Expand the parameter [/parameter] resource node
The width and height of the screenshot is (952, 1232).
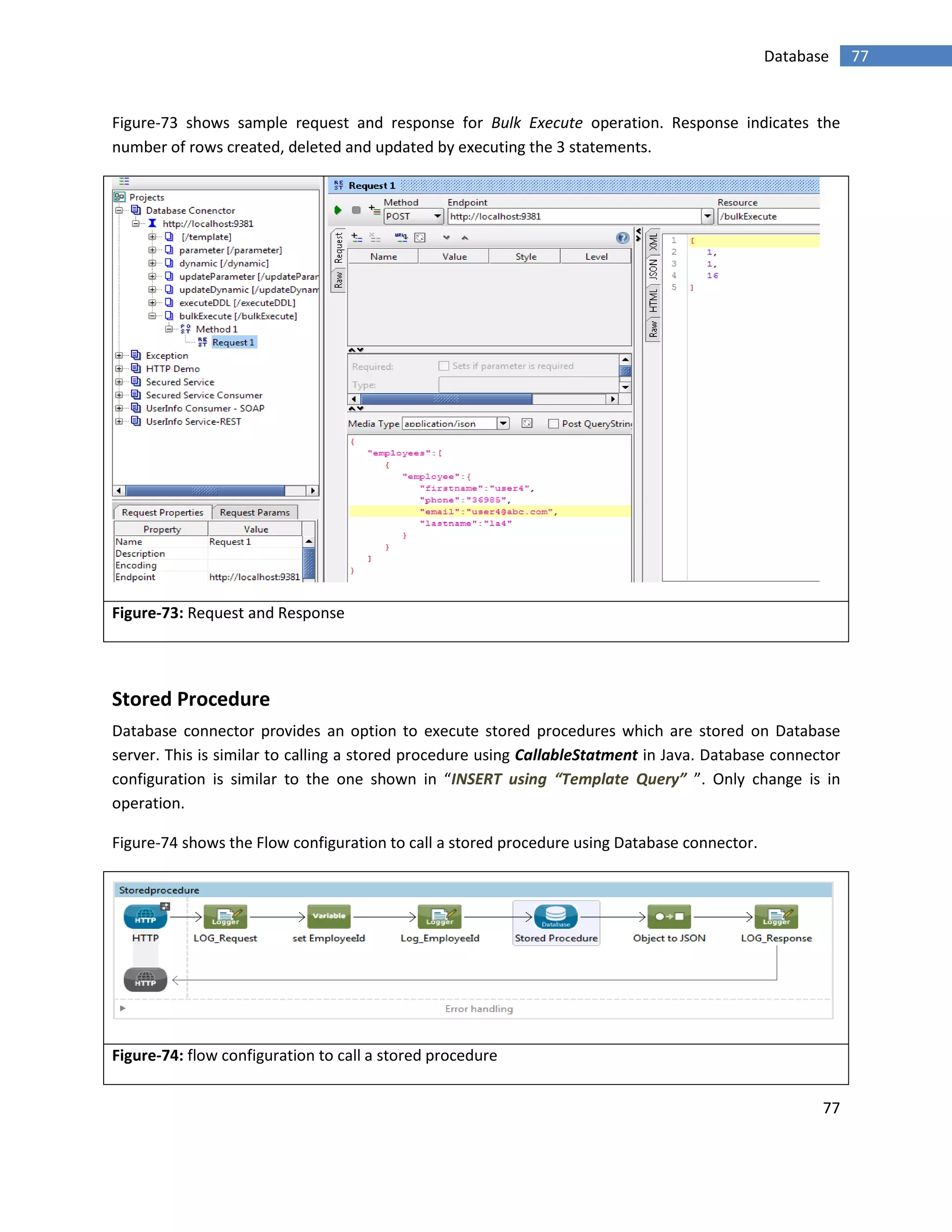[152, 250]
